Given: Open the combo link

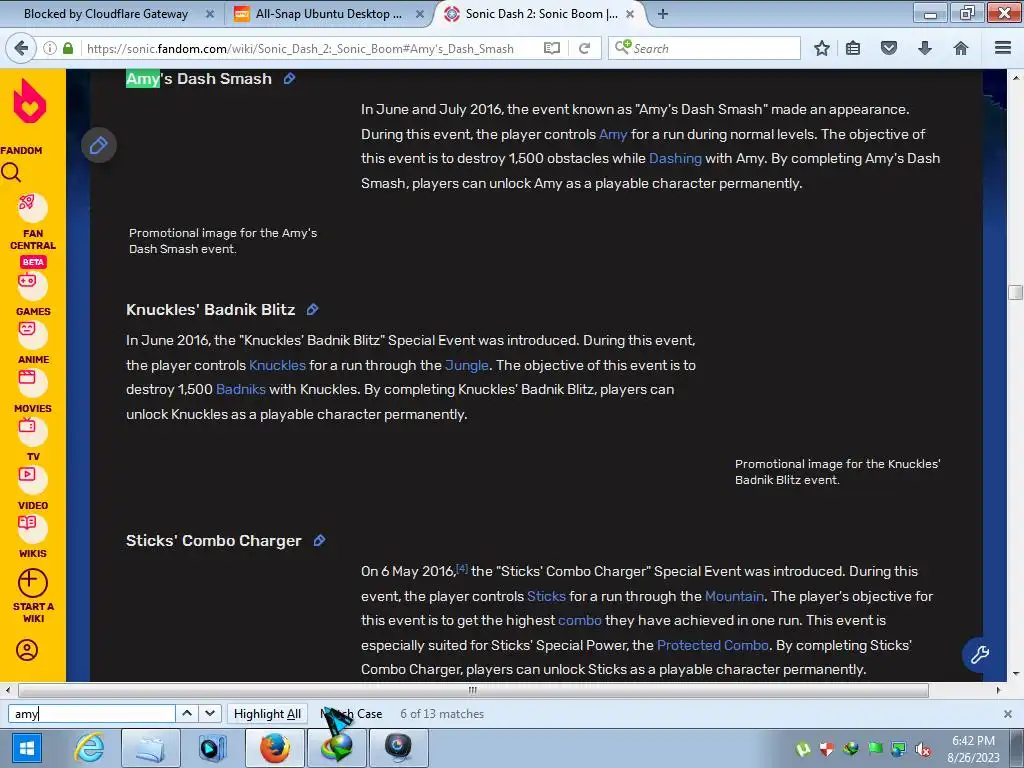Looking at the screenshot, I should [579, 620].
